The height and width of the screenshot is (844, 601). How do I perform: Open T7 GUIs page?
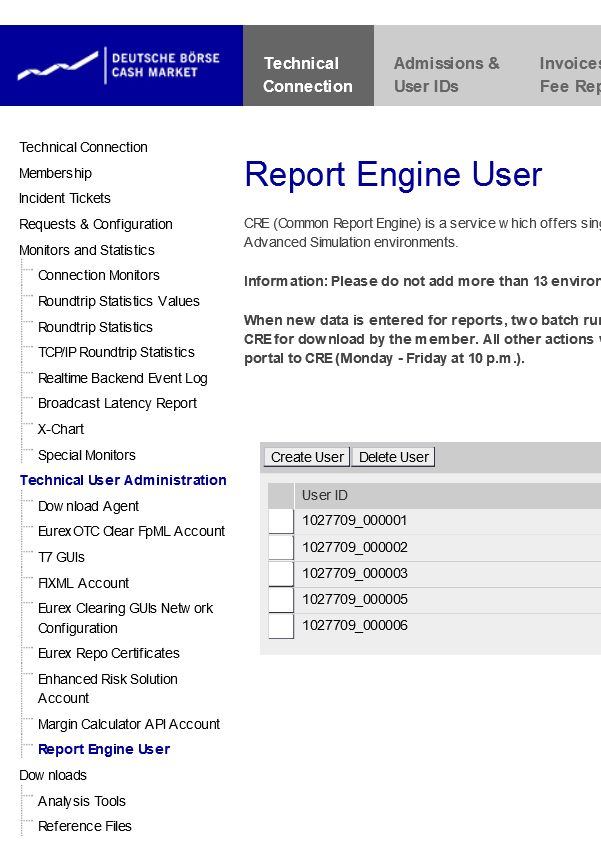tap(61, 558)
